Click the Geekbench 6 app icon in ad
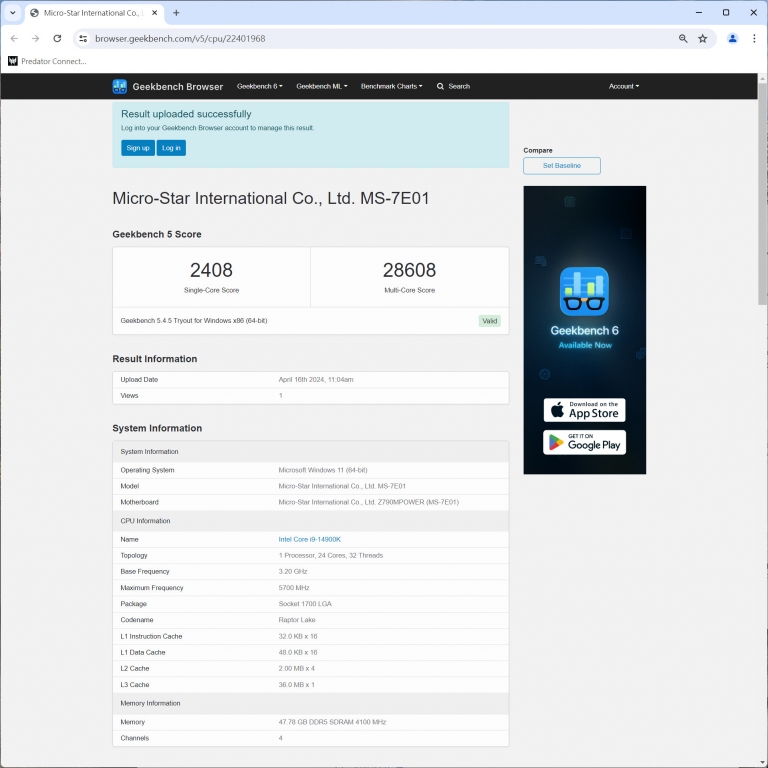The height and width of the screenshot is (768, 768). [584, 291]
